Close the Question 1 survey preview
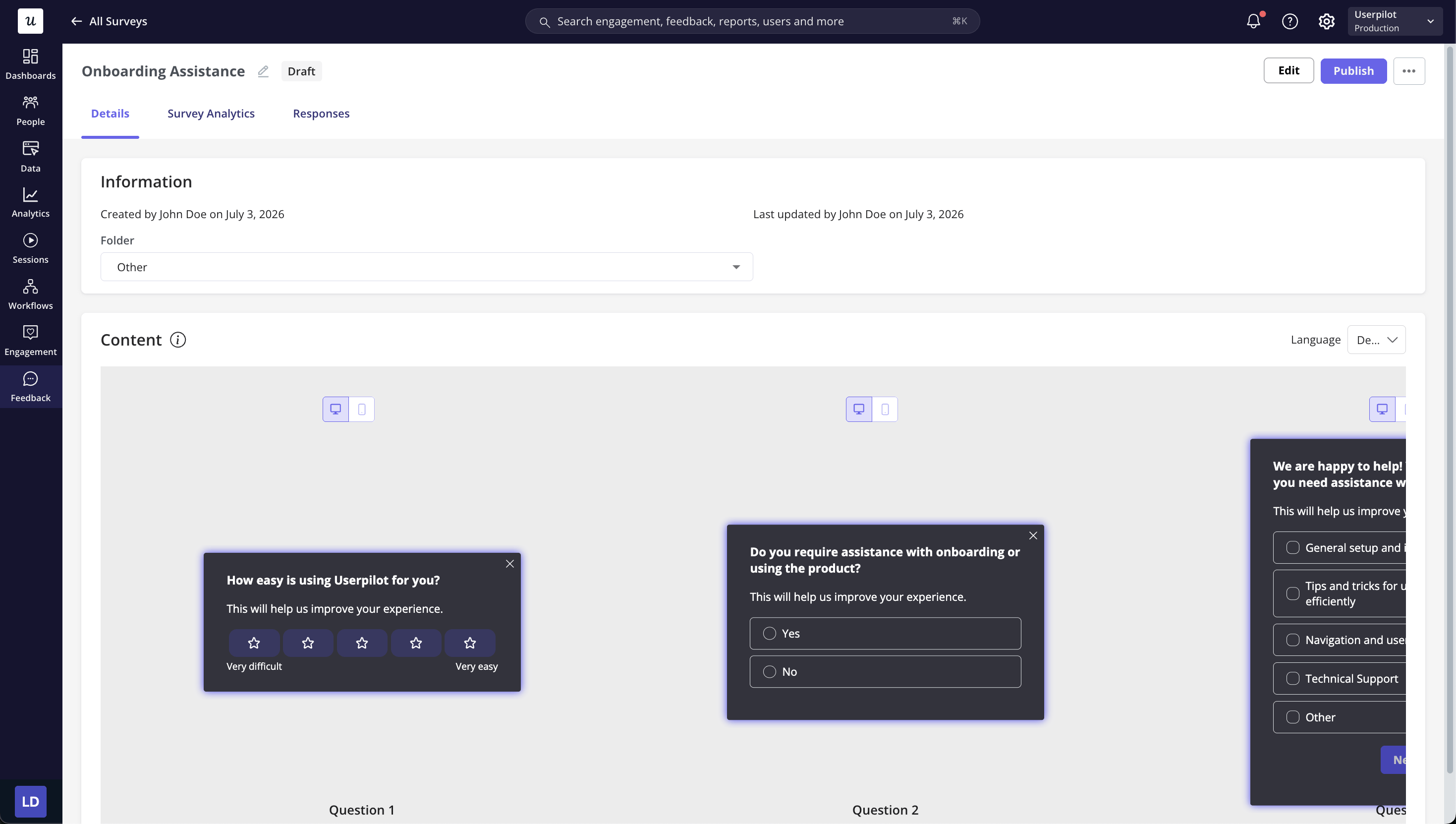Screen dimensions: 1456x824 [x=509, y=564]
